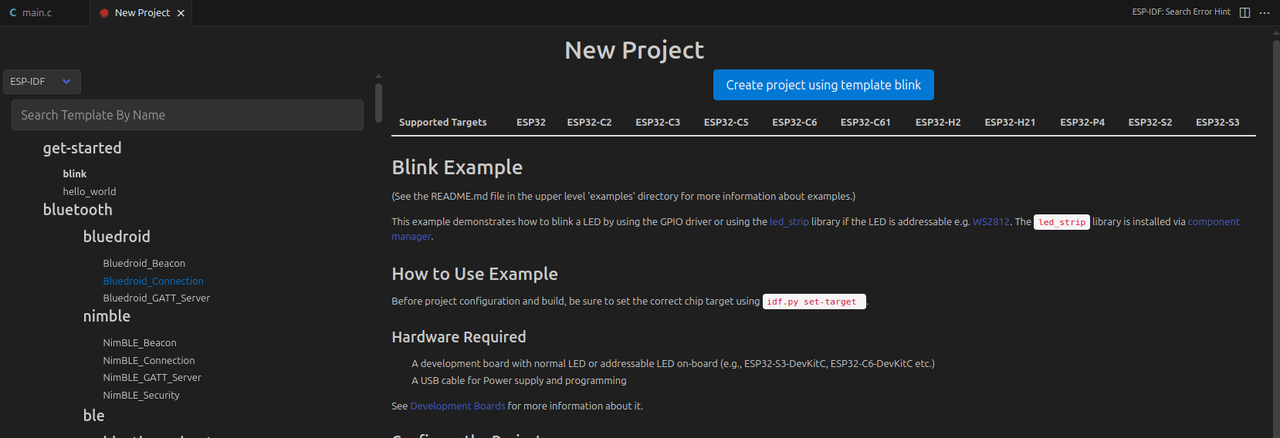Expand the ble subcategory
1280x438 pixels.
[x=93, y=415]
